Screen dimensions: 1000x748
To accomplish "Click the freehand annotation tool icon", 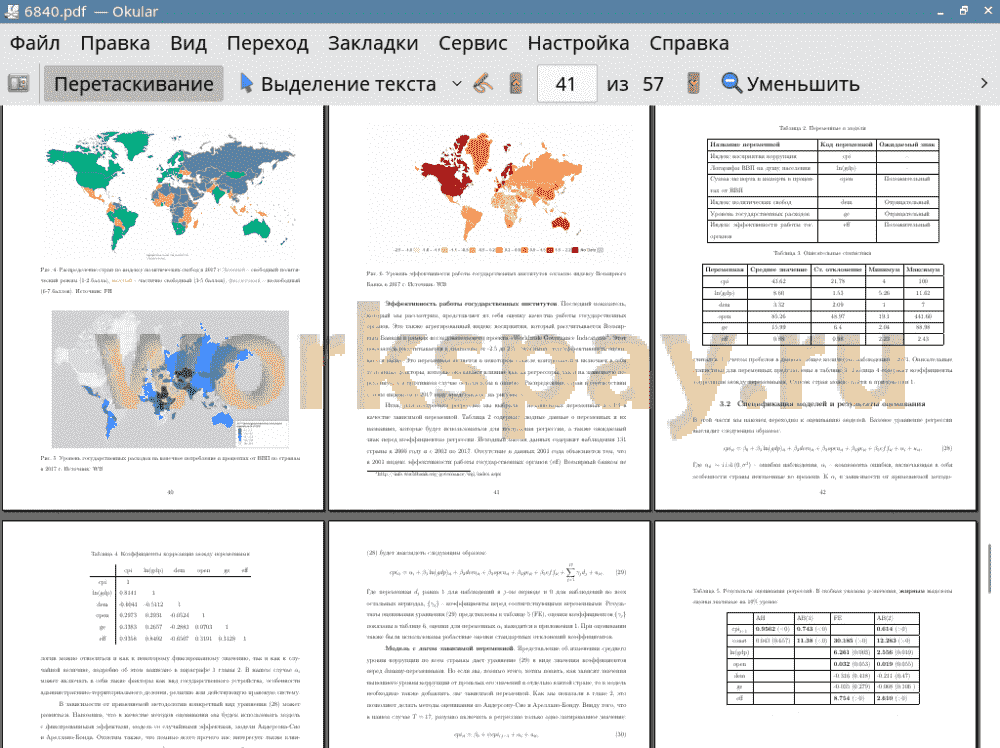I will click(x=483, y=84).
